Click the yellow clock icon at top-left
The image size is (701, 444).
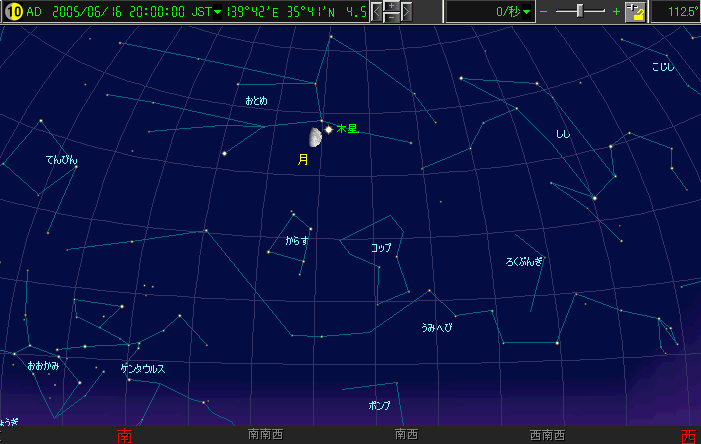tap(10, 11)
